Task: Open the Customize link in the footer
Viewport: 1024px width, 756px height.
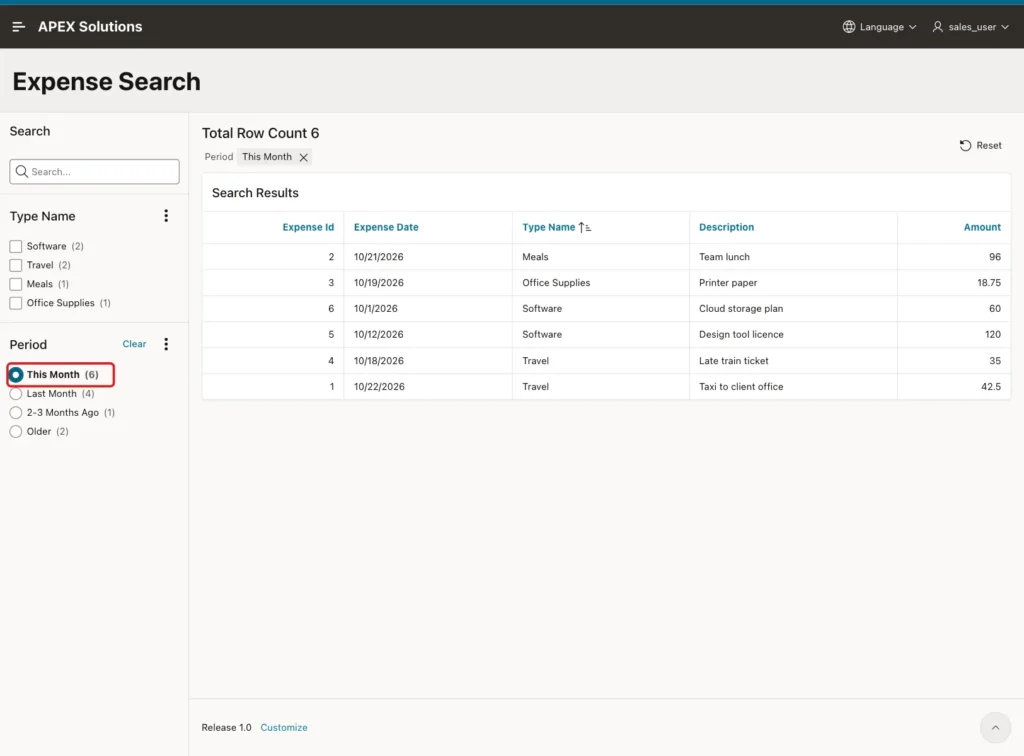Action: [x=284, y=727]
